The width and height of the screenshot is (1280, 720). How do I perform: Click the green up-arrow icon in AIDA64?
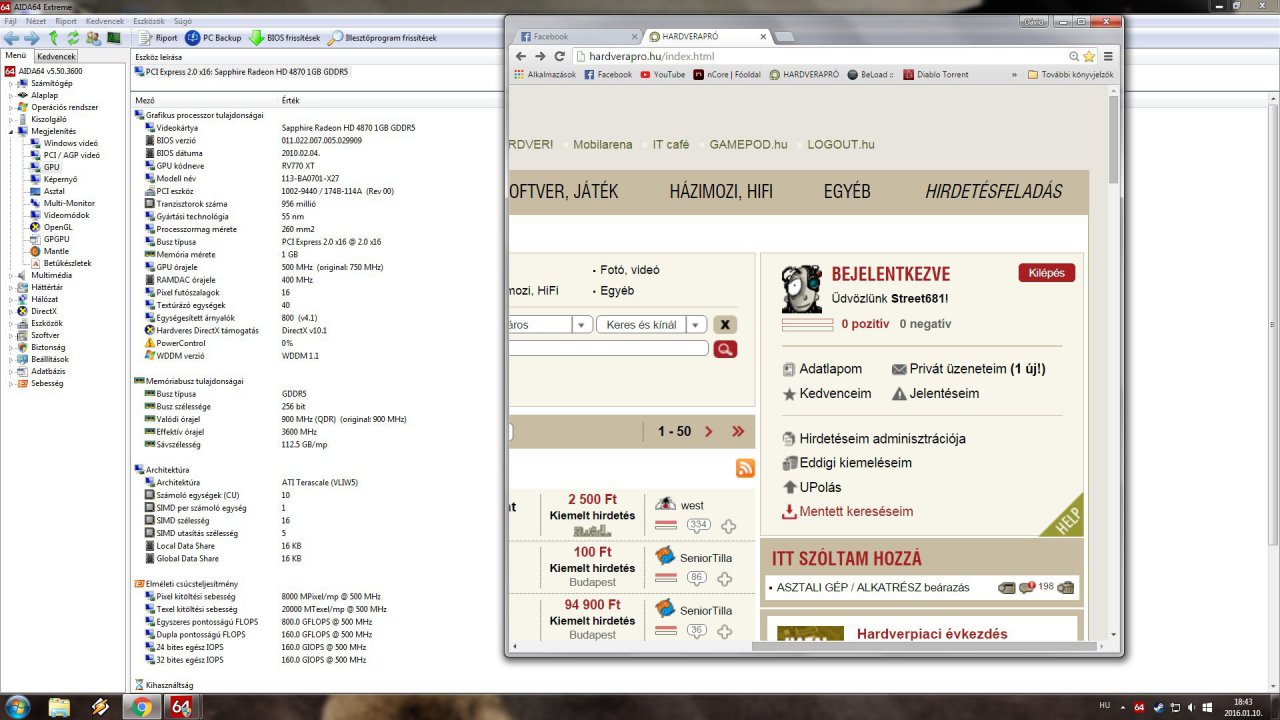point(53,38)
